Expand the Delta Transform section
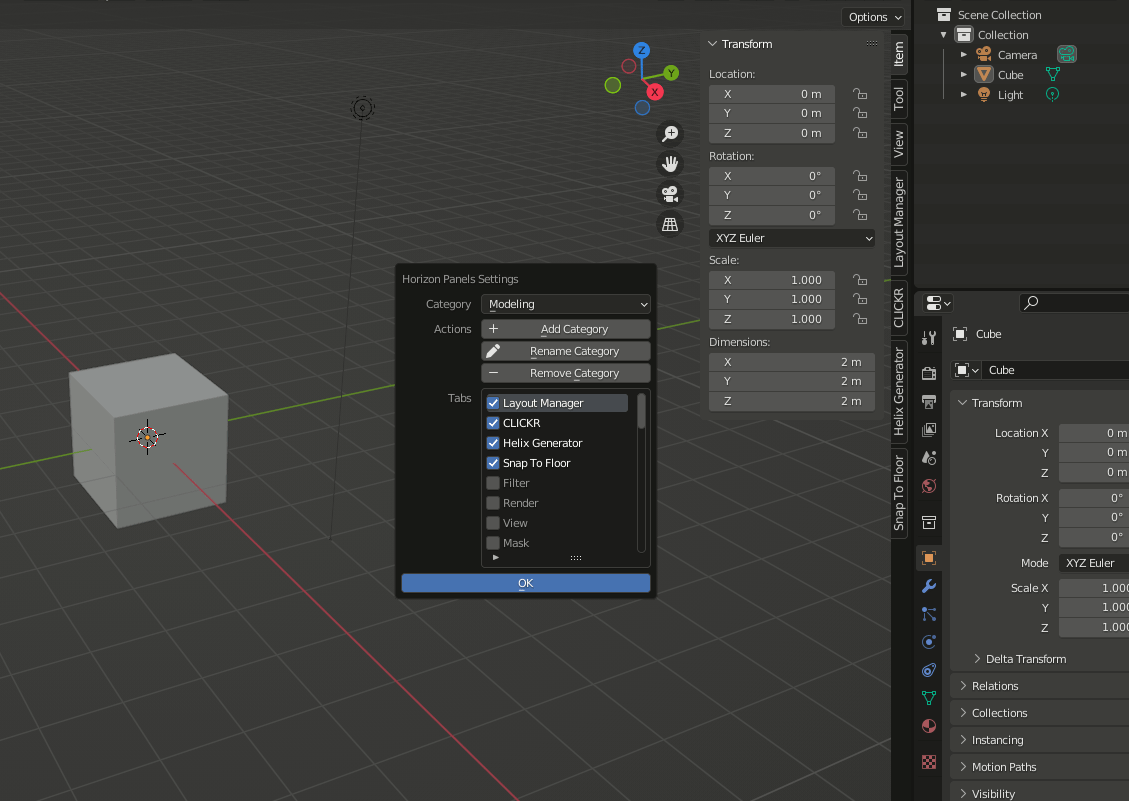 pyautogui.click(x=1025, y=659)
